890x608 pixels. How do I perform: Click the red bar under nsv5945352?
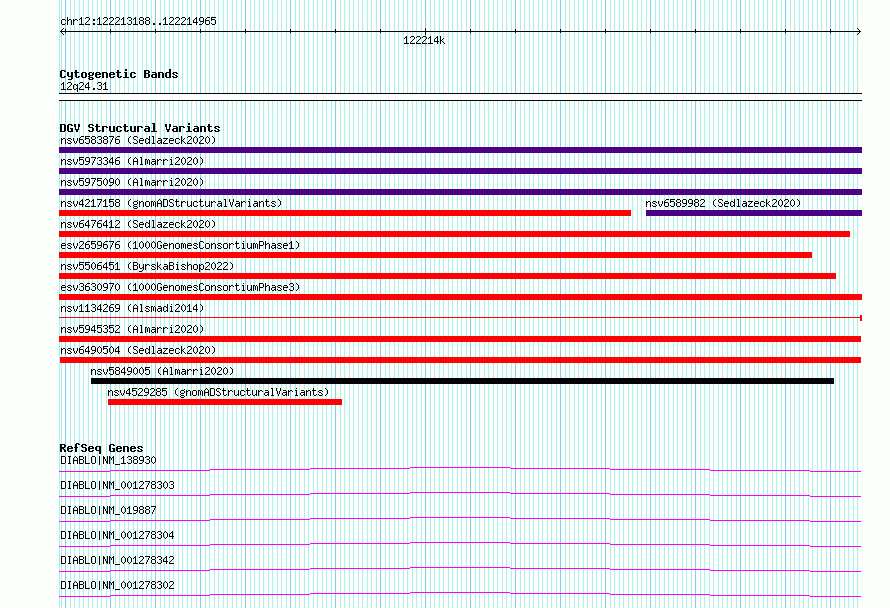point(460,339)
